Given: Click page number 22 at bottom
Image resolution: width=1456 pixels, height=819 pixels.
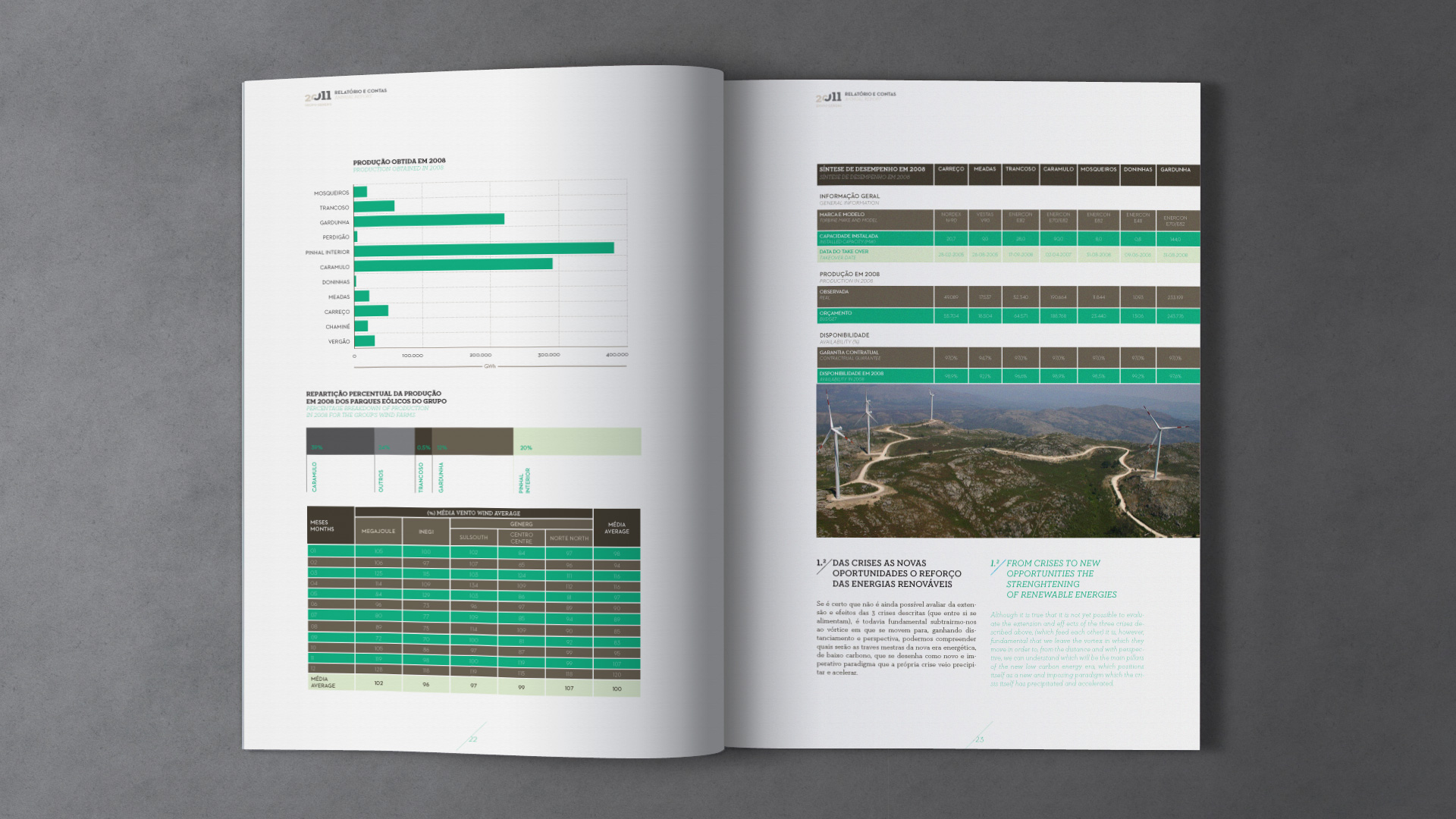Looking at the screenshot, I should click(472, 739).
